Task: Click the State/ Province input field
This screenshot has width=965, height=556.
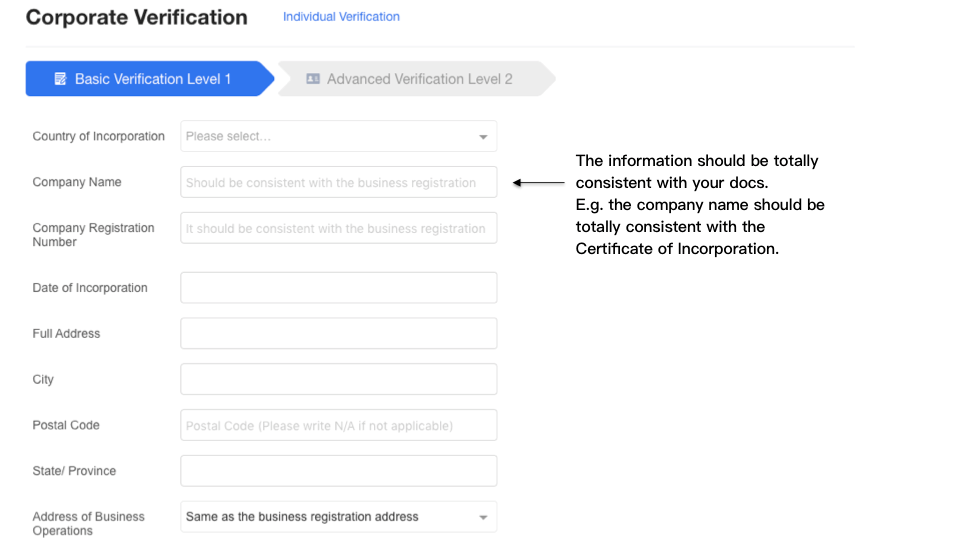Action: (x=338, y=470)
